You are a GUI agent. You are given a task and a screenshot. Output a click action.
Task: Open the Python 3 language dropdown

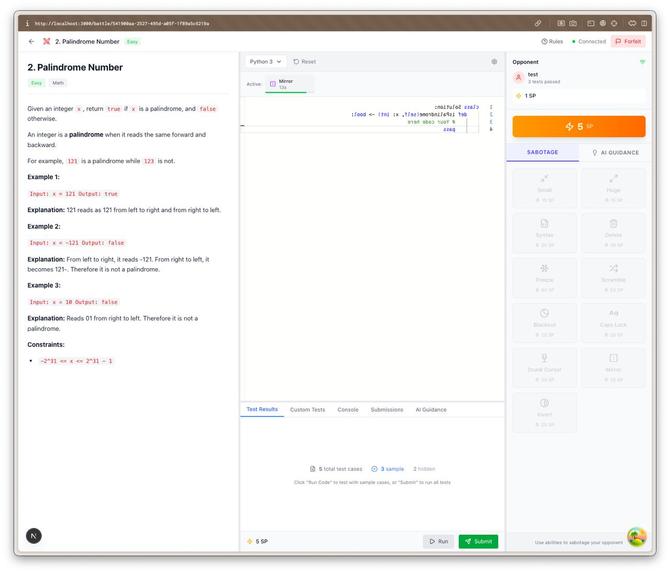click(x=265, y=62)
